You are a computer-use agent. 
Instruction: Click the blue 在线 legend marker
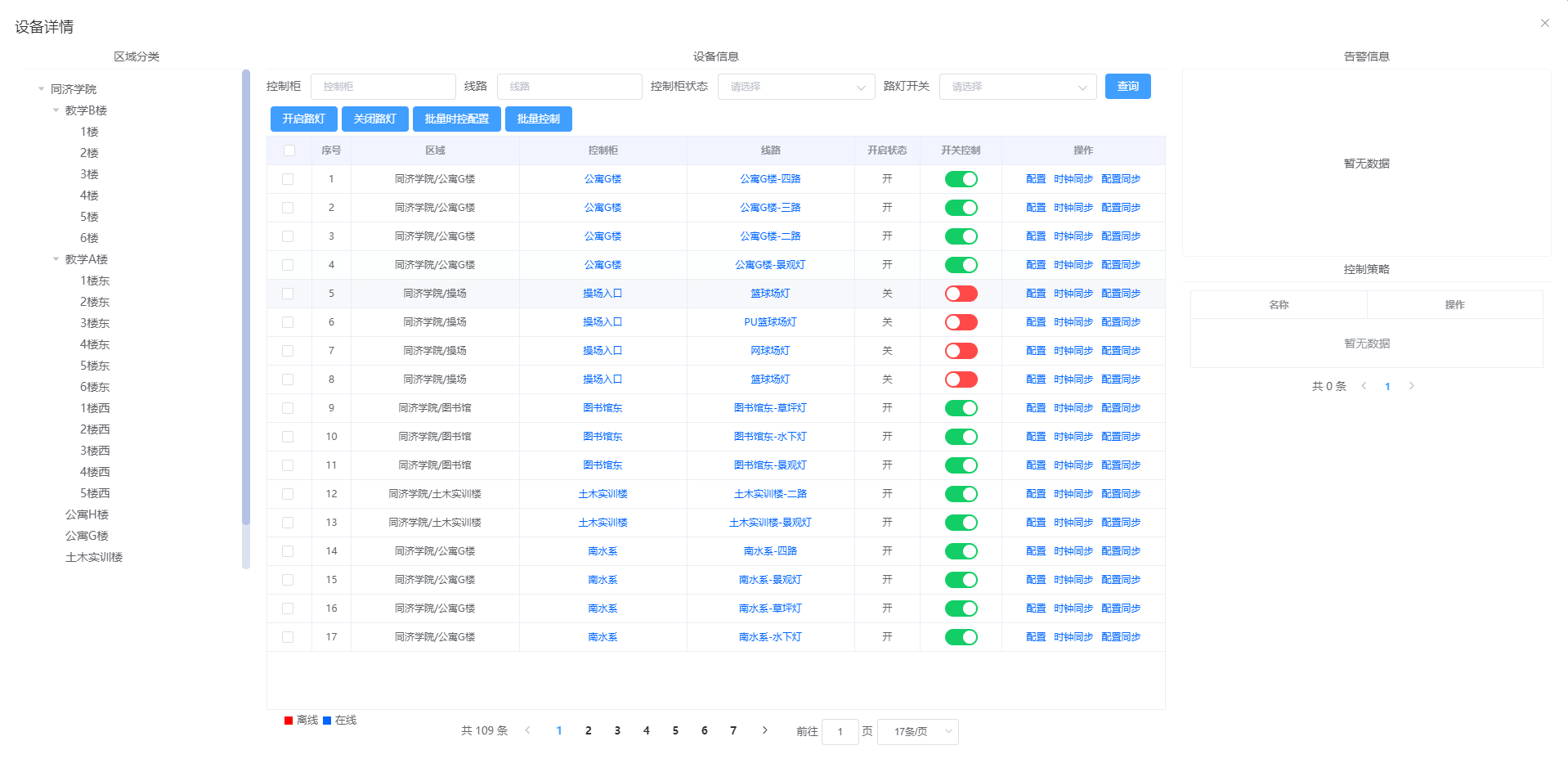[327, 720]
